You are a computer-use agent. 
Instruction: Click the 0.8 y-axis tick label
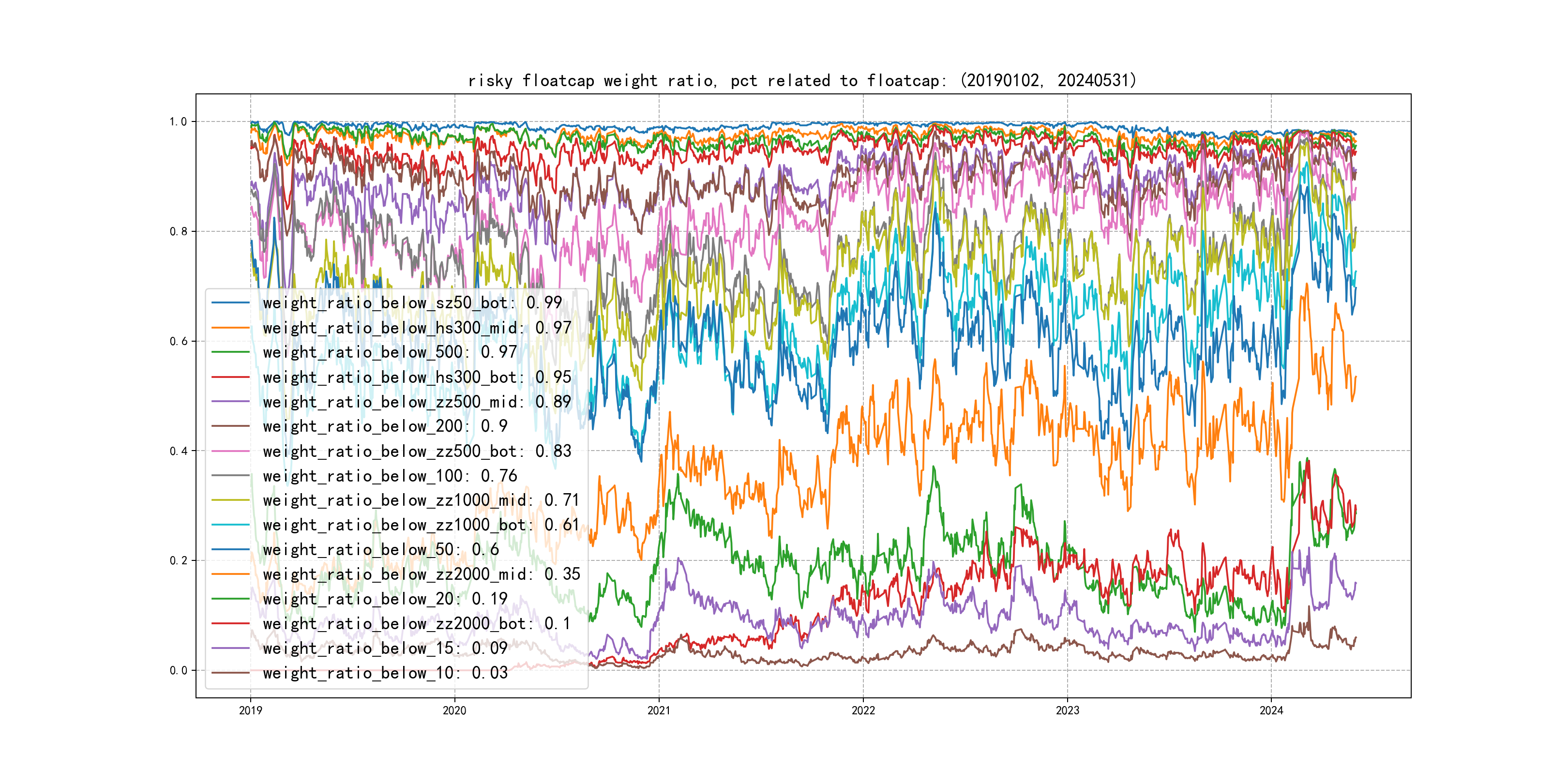pos(179,231)
